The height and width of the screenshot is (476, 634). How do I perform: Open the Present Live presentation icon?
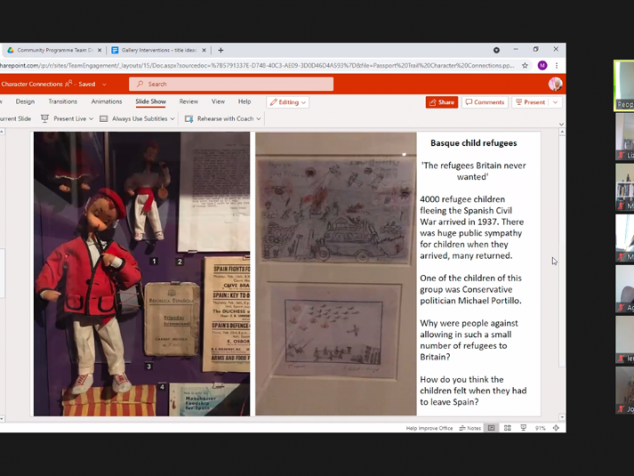click(44, 118)
